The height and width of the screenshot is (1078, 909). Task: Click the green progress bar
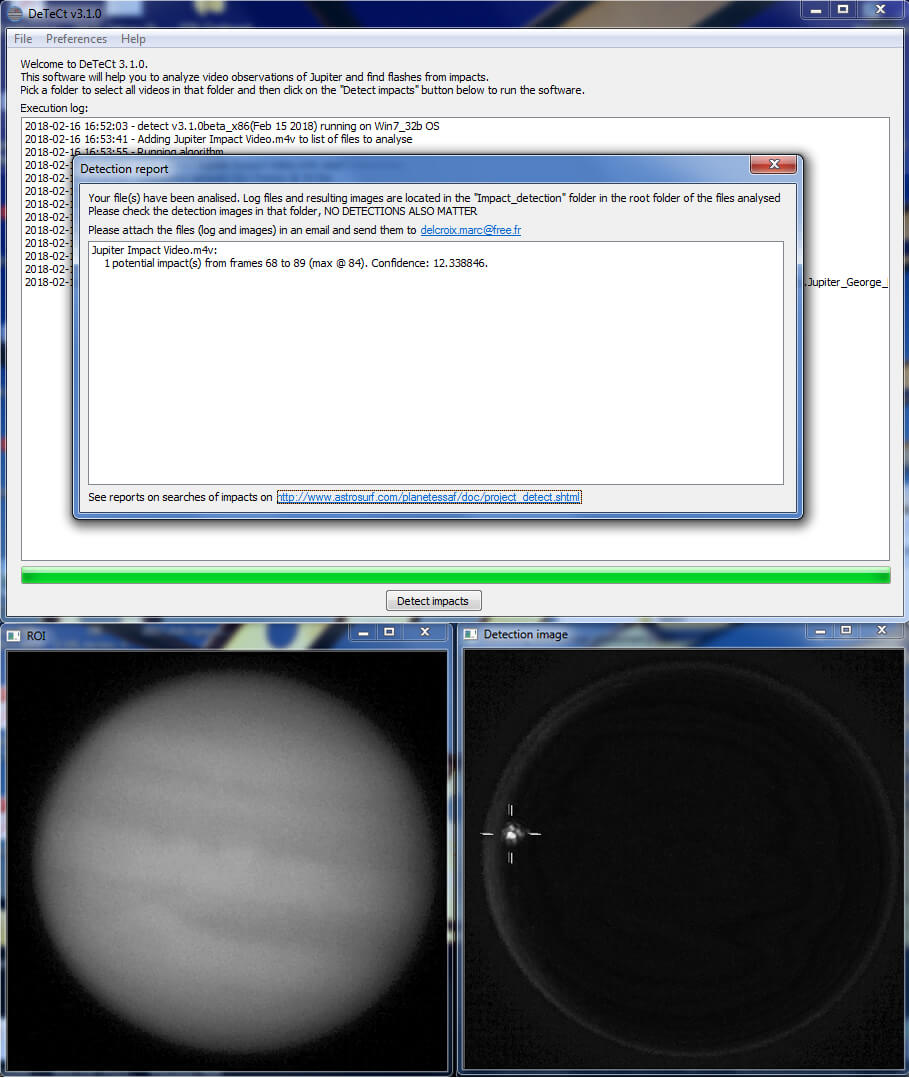(x=455, y=575)
